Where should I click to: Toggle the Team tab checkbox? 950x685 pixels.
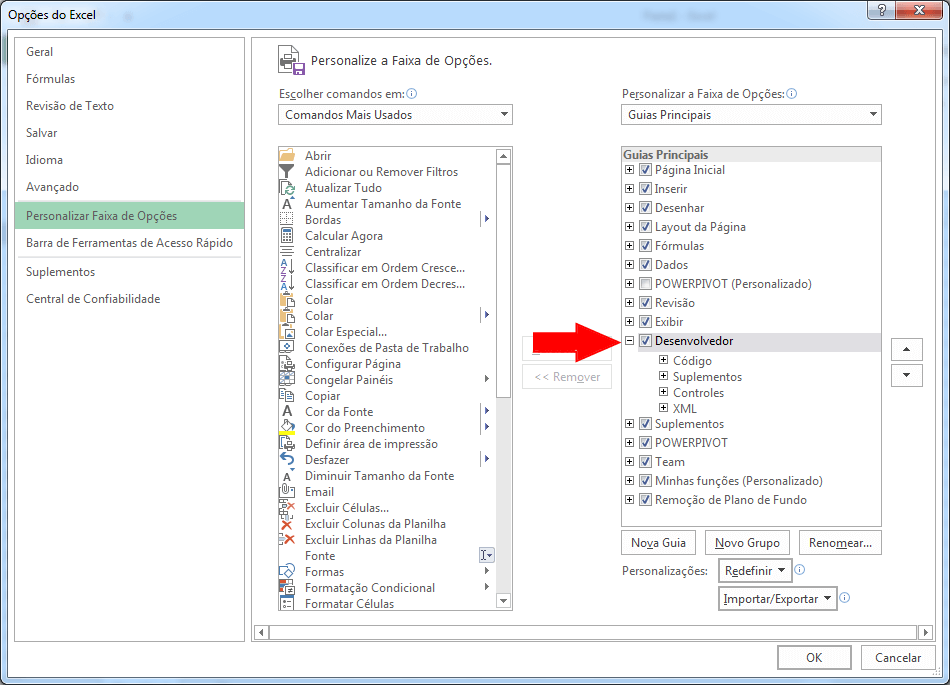pos(645,462)
